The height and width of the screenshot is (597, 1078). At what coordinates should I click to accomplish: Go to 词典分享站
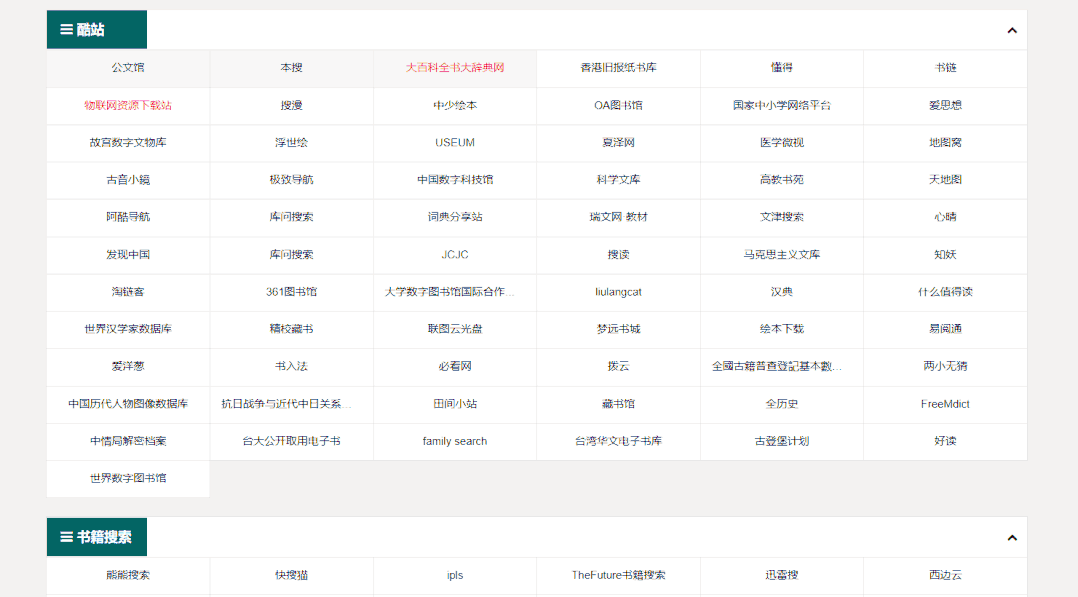coord(455,217)
